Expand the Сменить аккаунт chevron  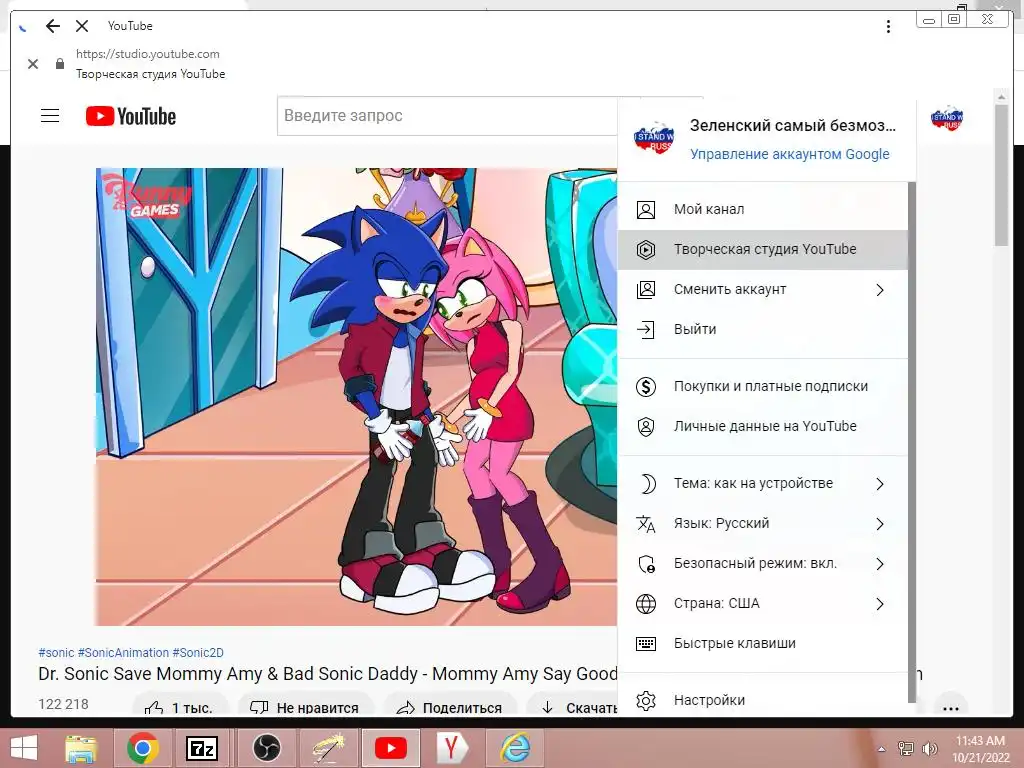(880, 290)
